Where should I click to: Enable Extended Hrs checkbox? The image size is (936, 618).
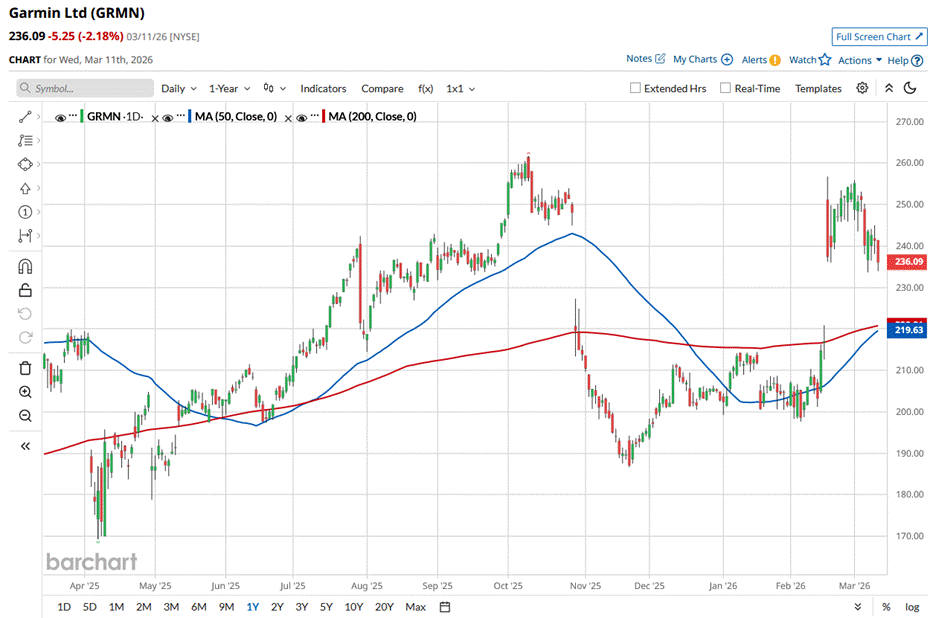click(x=635, y=88)
